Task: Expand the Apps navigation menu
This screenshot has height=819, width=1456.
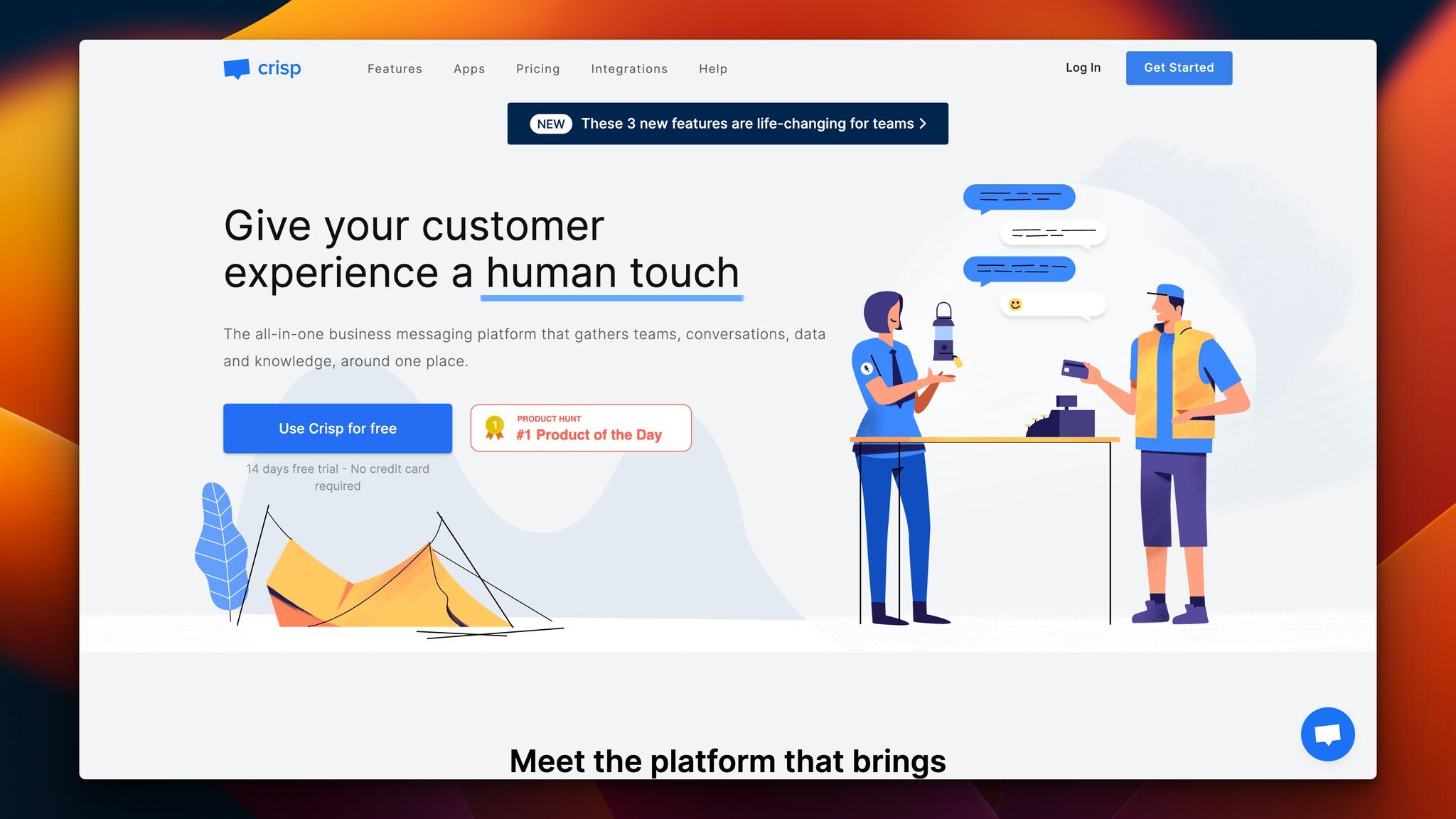Action: click(x=469, y=68)
